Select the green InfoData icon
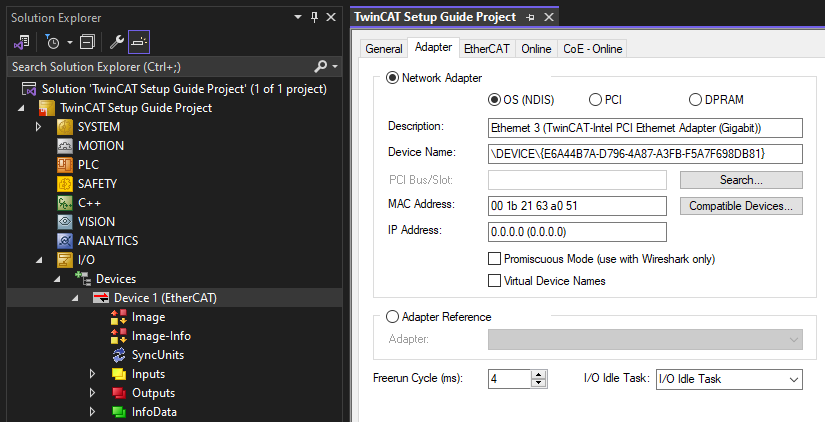This screenshot has height=422, width=825. [119, 412]
